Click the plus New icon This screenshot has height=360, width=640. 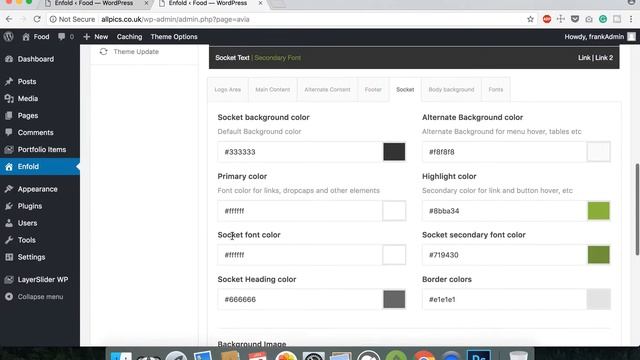coord(87,37)
